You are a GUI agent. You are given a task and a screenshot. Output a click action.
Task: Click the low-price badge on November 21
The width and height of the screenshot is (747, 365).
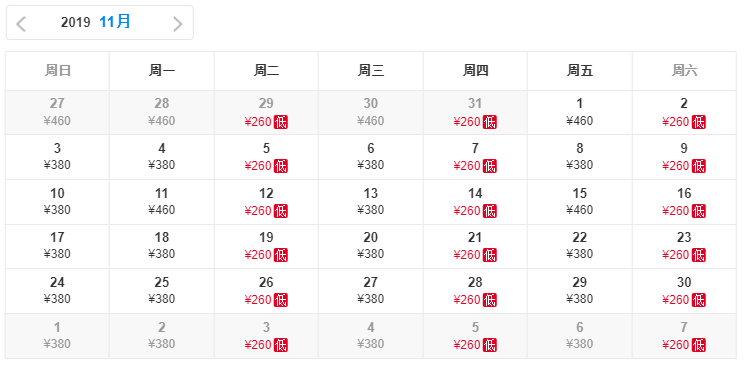pos(490,255)
